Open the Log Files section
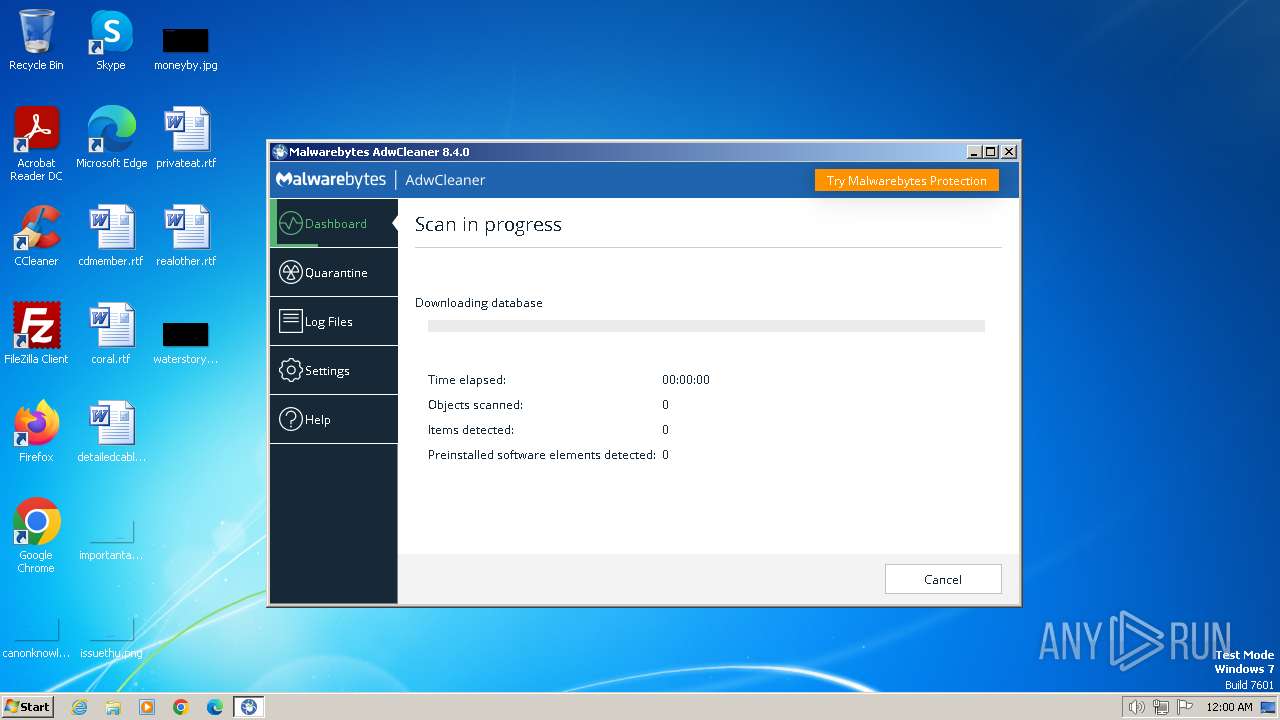This screenshot has width=1280, height=720. [333, 321]
